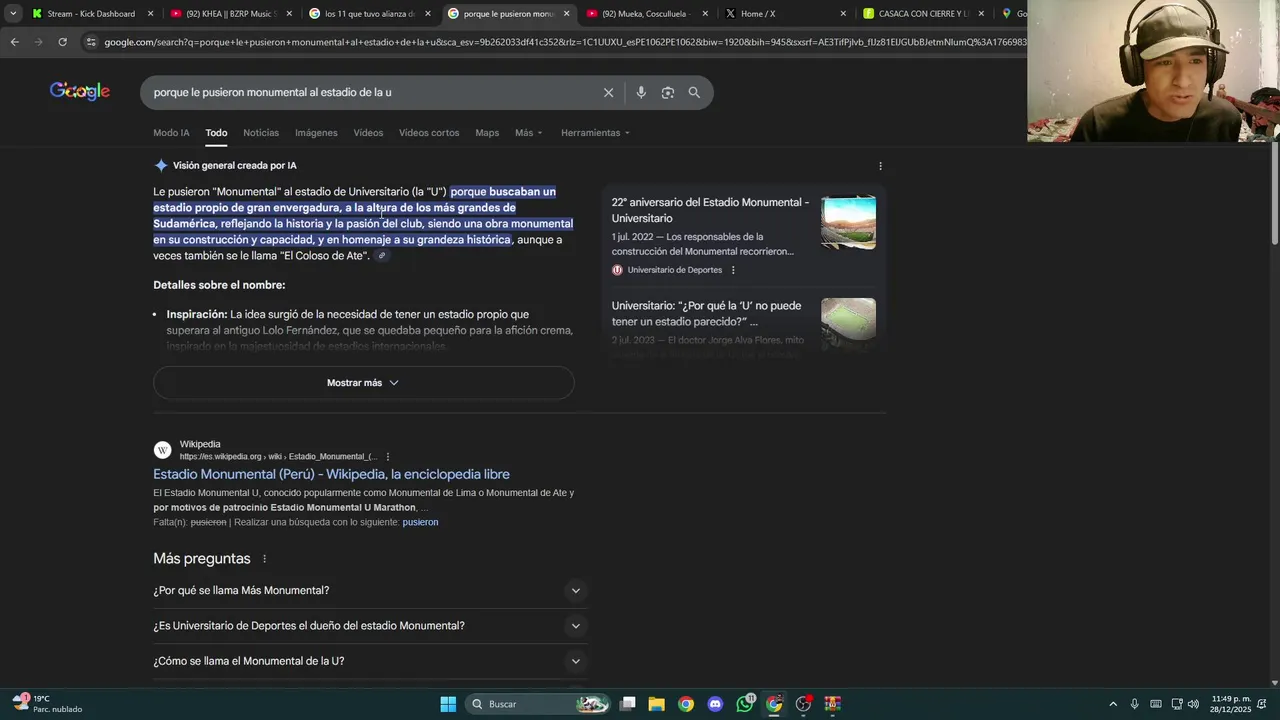
Task: Open the tab search chevron button
Action: 13,14
